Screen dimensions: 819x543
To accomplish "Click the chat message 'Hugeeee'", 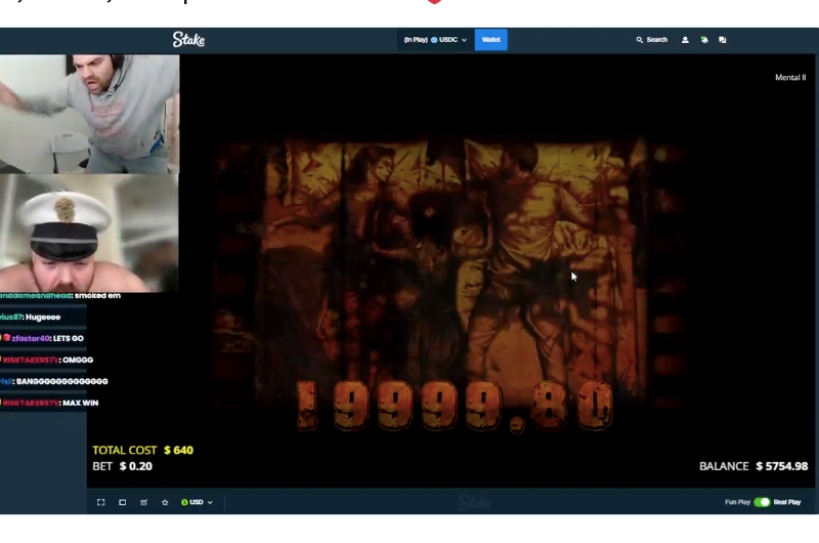I will pyautogui.click(x=30, y=317).
